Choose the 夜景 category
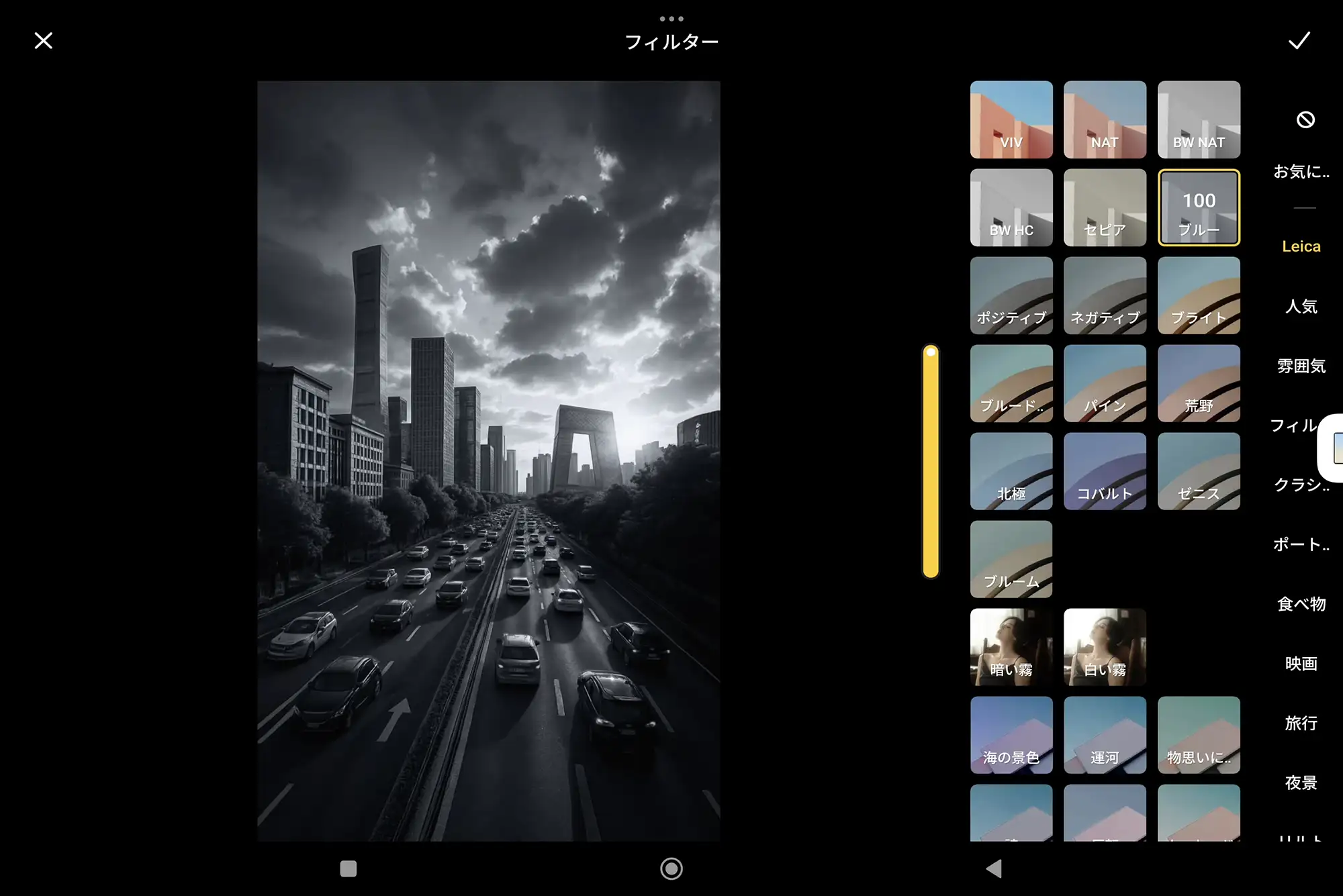This screenshot has width=1343, height=896. tap(1301, 782)
